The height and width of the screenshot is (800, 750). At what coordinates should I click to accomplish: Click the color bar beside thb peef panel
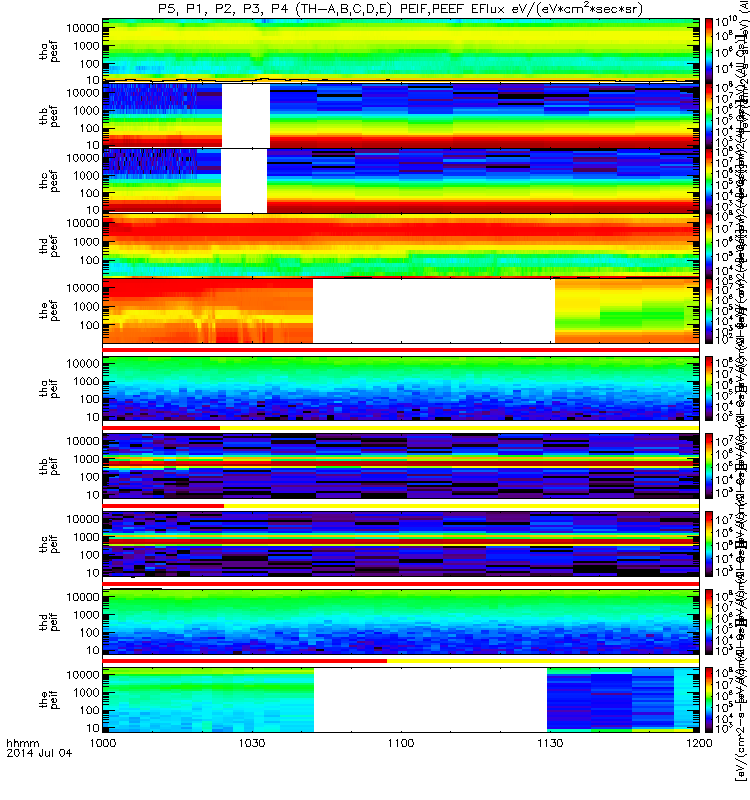point(709,115)
